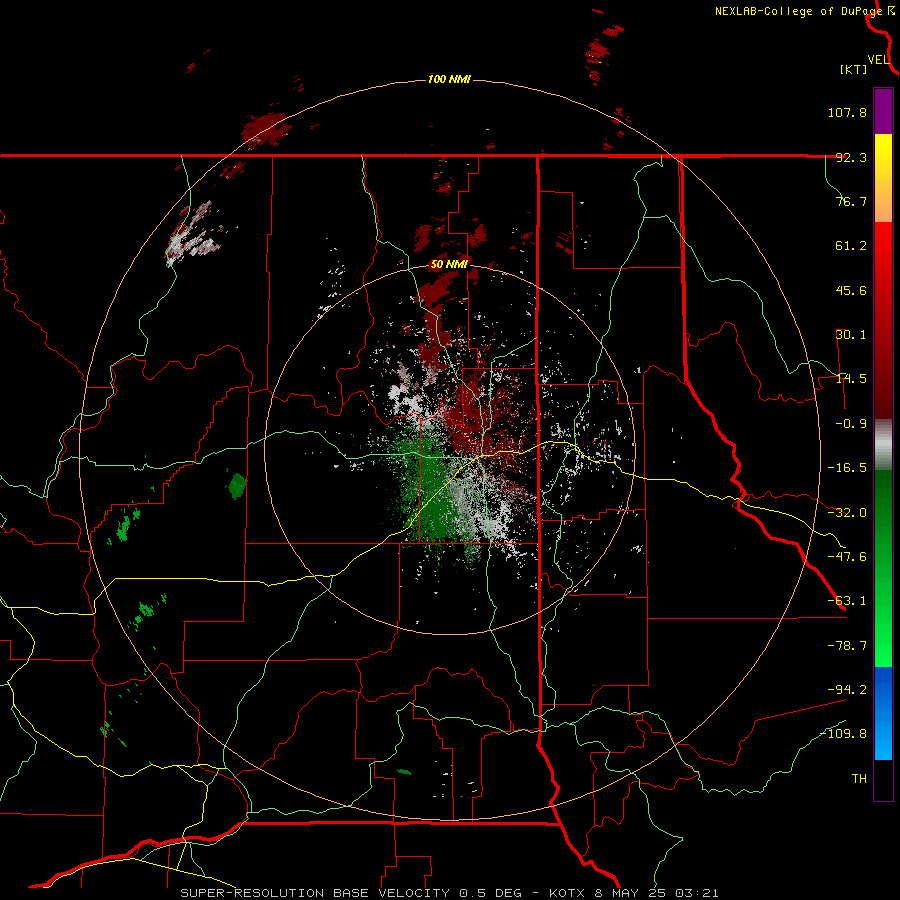Click the 30.1 velocity scale label
The height and width of the screenshot is (900, 900).
click(851, 335)
